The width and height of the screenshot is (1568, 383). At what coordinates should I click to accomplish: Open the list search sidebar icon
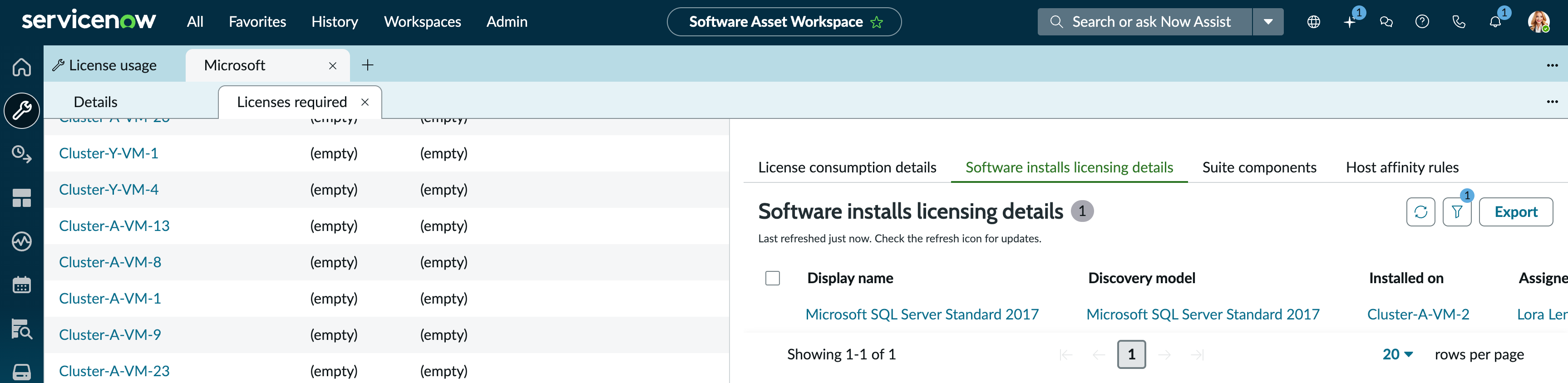(22, 329)
